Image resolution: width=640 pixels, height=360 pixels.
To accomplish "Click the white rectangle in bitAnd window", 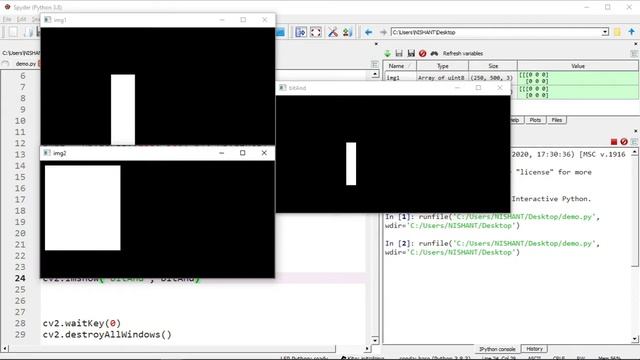I will pyautogui.click(x=351, y=164).
